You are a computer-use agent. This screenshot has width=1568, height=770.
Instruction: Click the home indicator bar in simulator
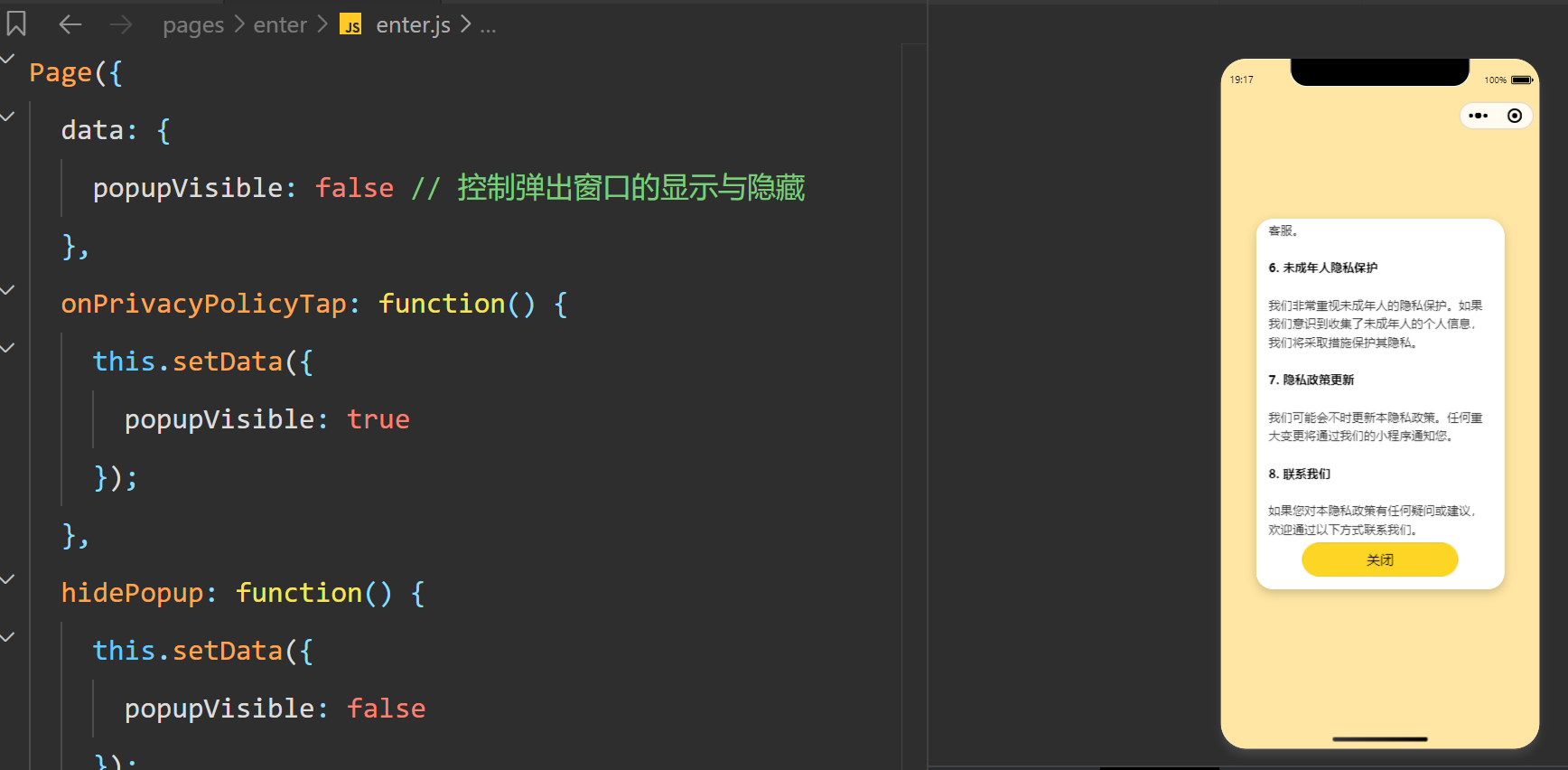pyautogui.click(x=1379, y=739)
